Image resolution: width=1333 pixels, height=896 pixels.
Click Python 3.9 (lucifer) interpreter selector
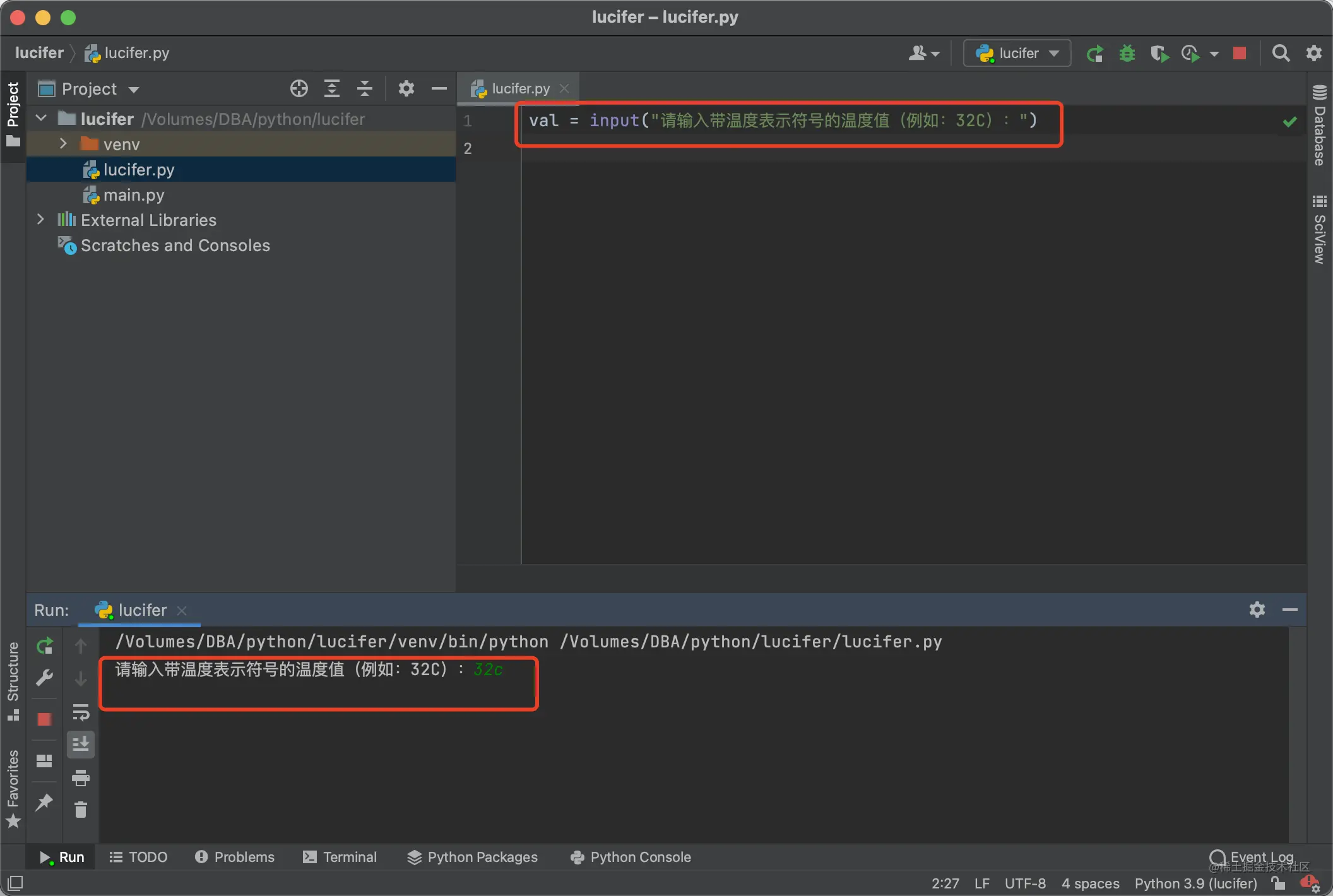coord(1195,883)
